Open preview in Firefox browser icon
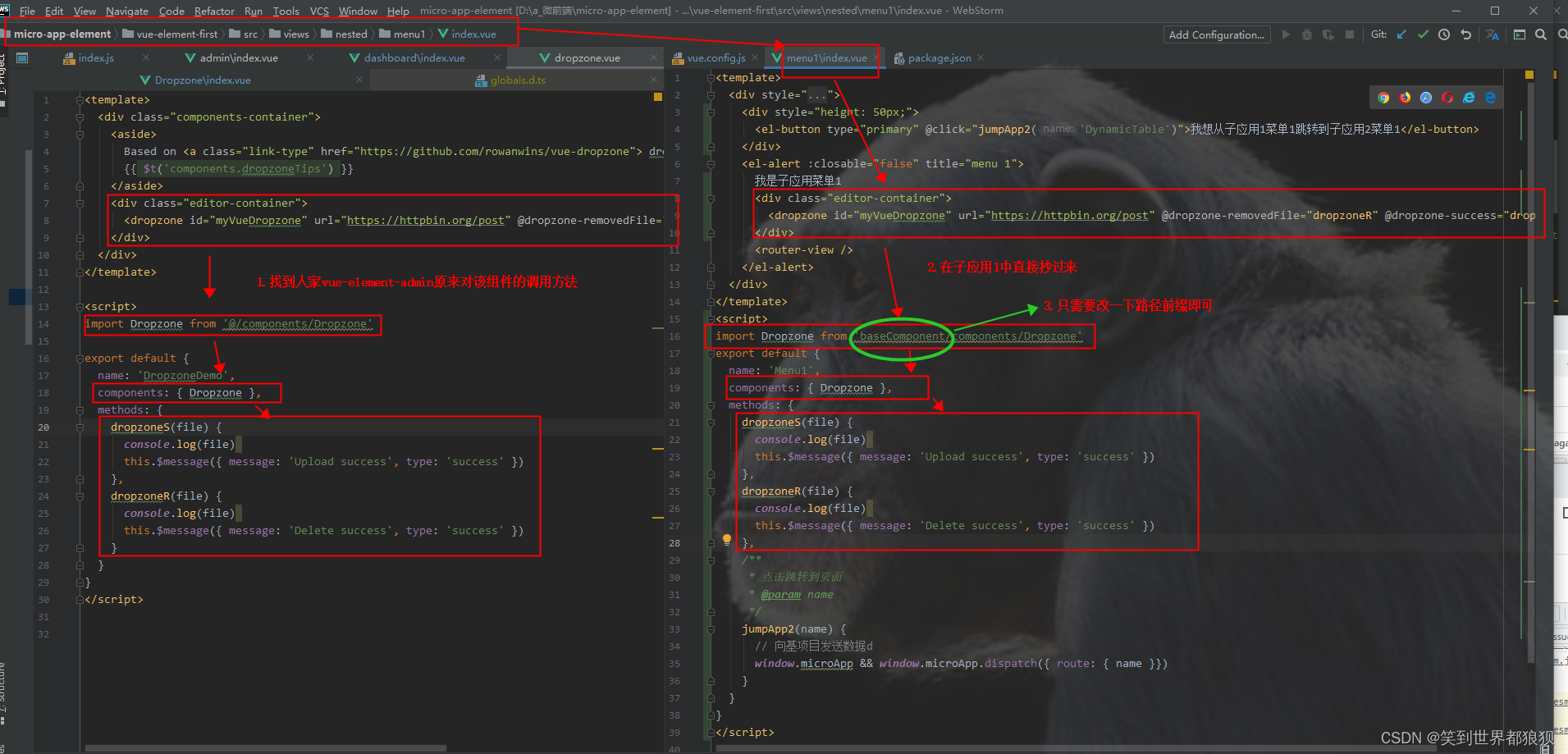Viewport: 1568px width, 754px height. [x=1405, y=98]
